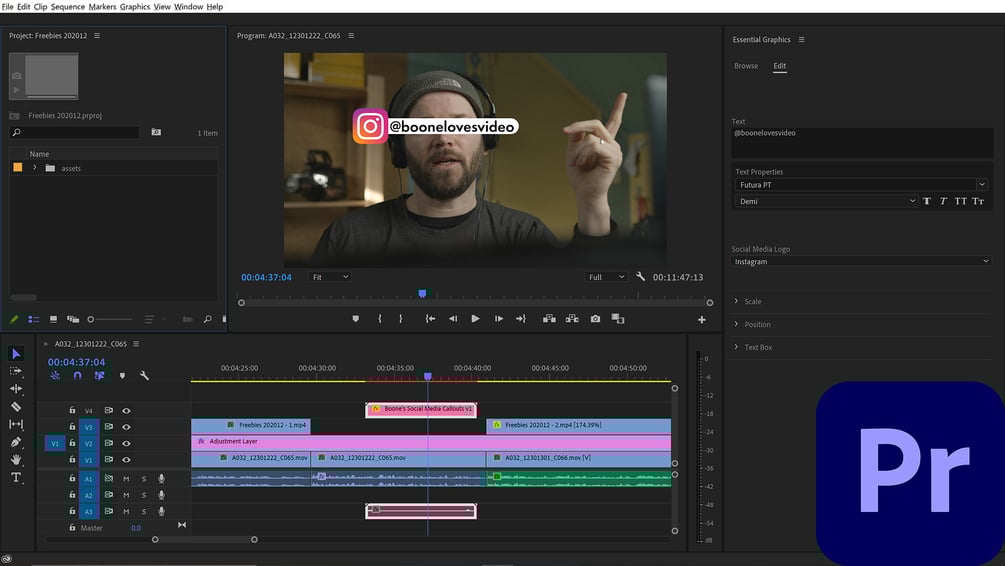The width and height of the screenshot is (1005, 566).
Task: Toggle V4 track visibility eye
Action: (x=126, y=411)
